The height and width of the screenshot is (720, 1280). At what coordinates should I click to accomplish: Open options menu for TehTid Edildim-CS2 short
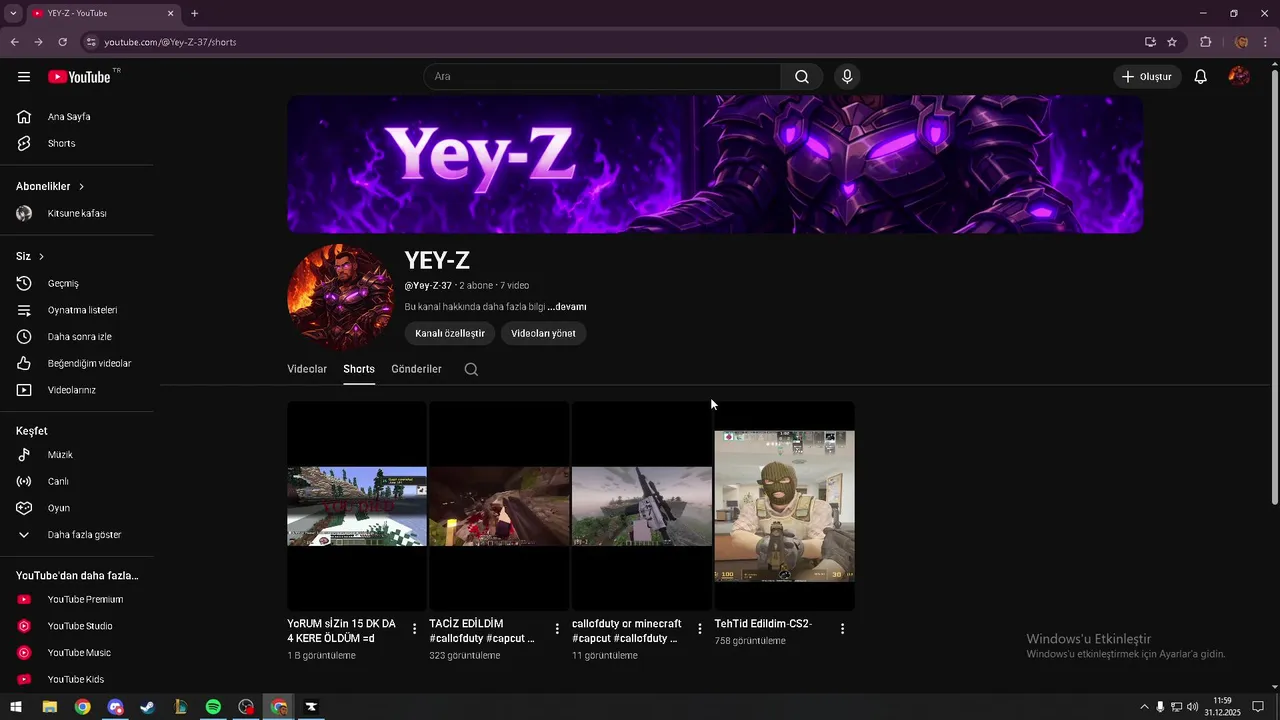[x=842, y=629]
